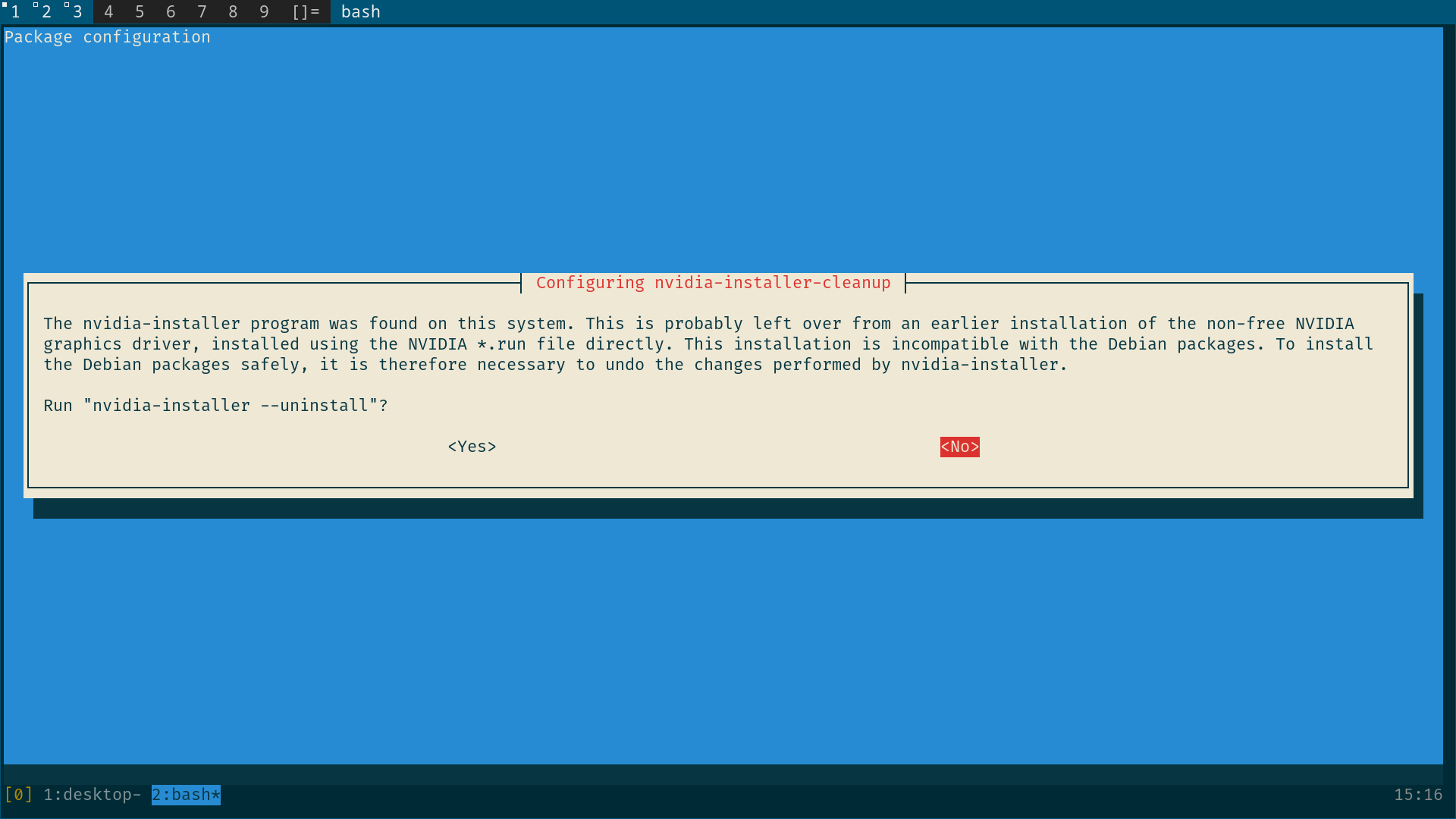Select the Yes button in dialog

pos(472,447)
